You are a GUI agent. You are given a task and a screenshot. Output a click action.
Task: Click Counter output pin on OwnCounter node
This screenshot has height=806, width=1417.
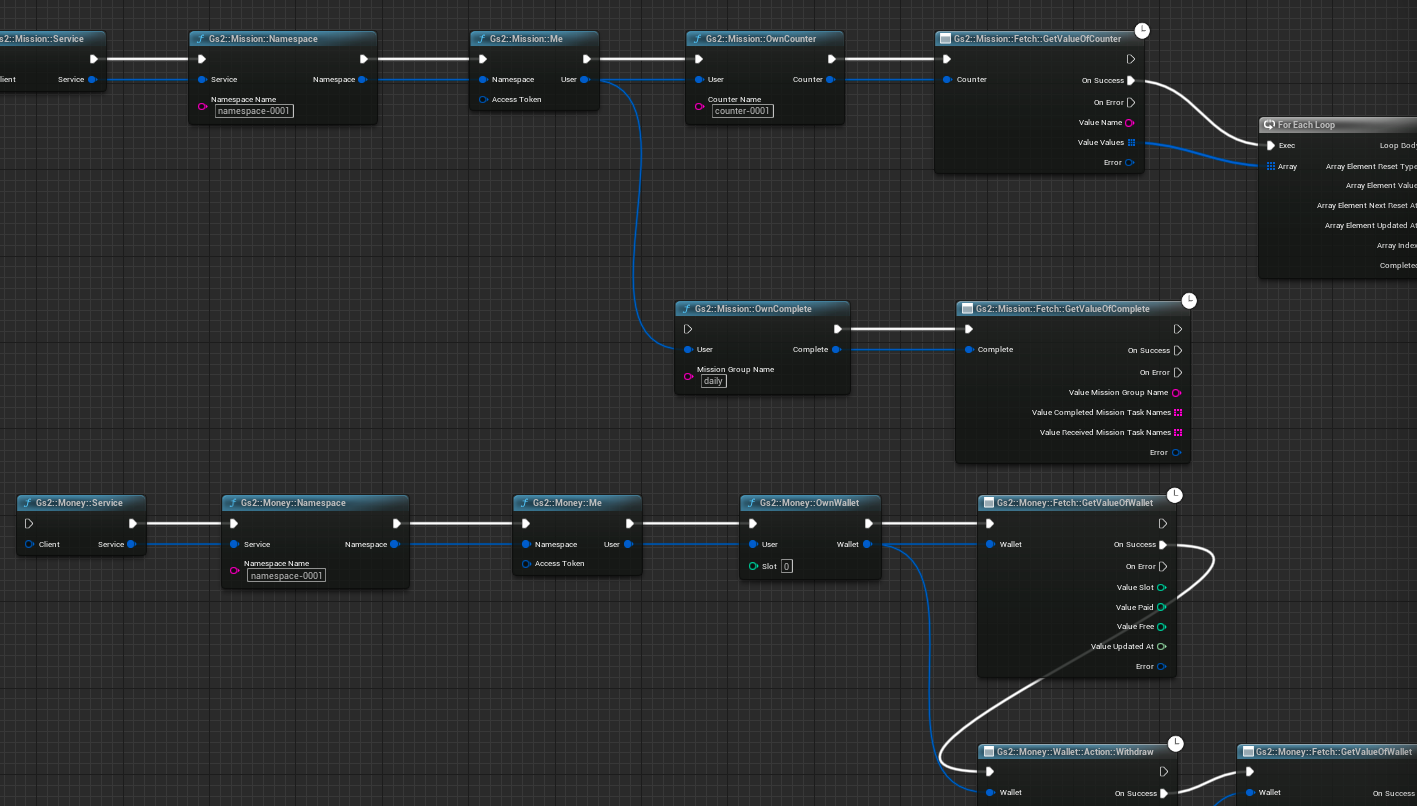click(831, 79)
